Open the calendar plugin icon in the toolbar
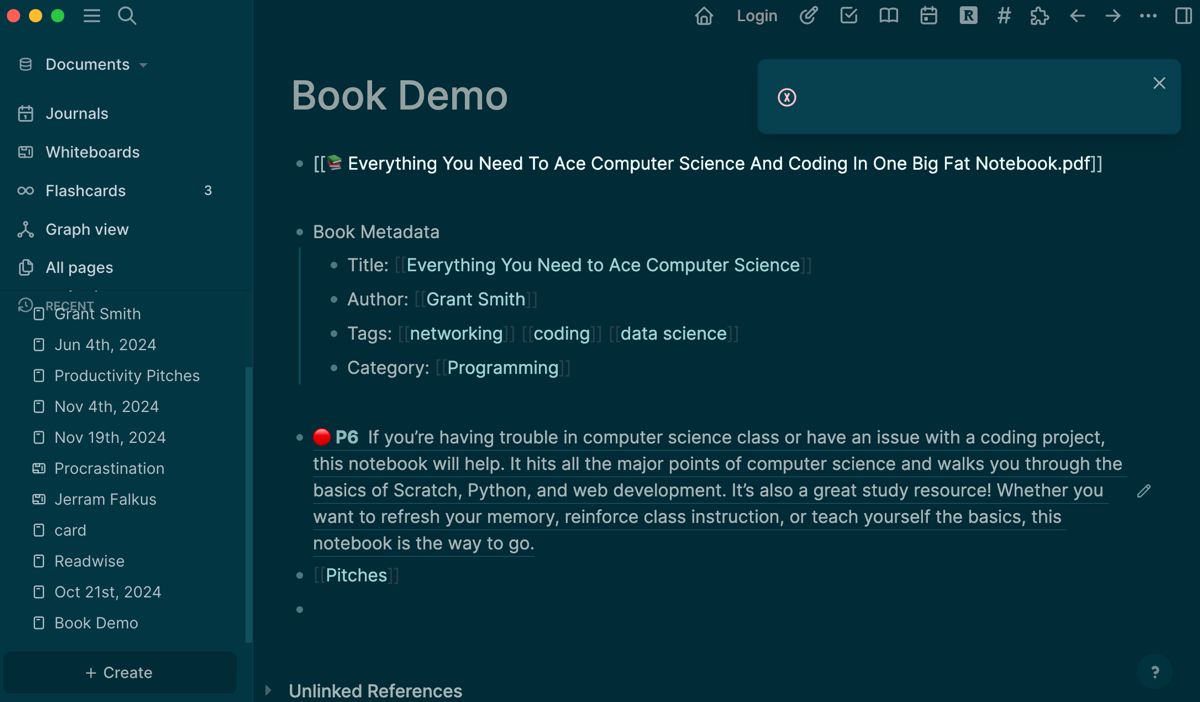1200x702 pixels. pyautogui.click(x=928, y=16)
